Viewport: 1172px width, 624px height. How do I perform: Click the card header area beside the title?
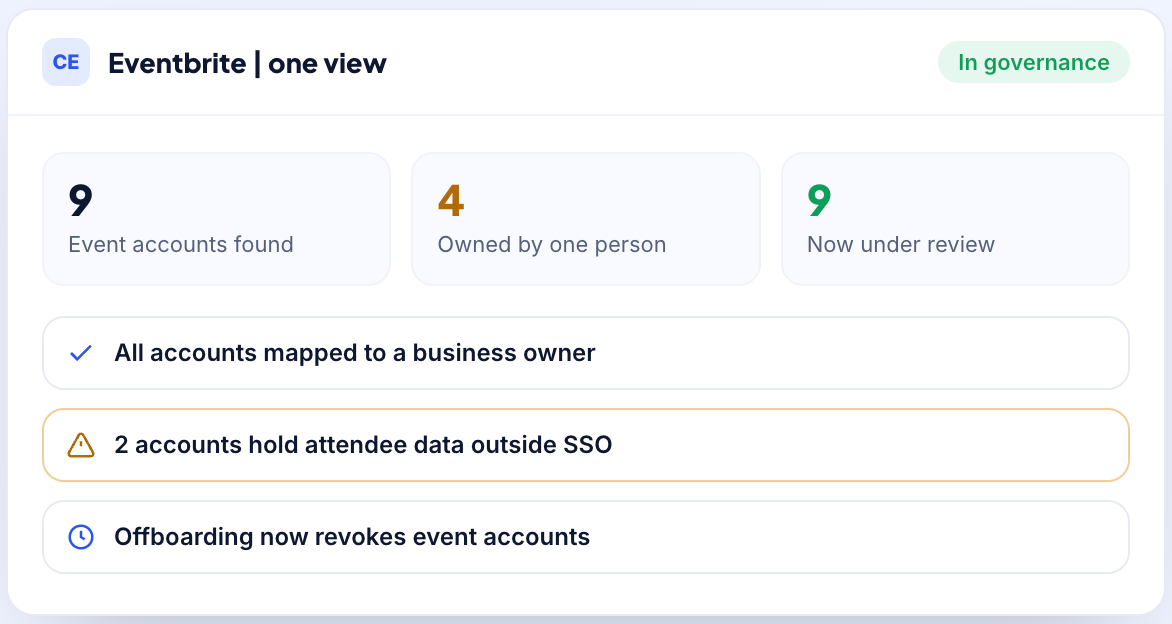pyautogui.click(x=661, y=62)
